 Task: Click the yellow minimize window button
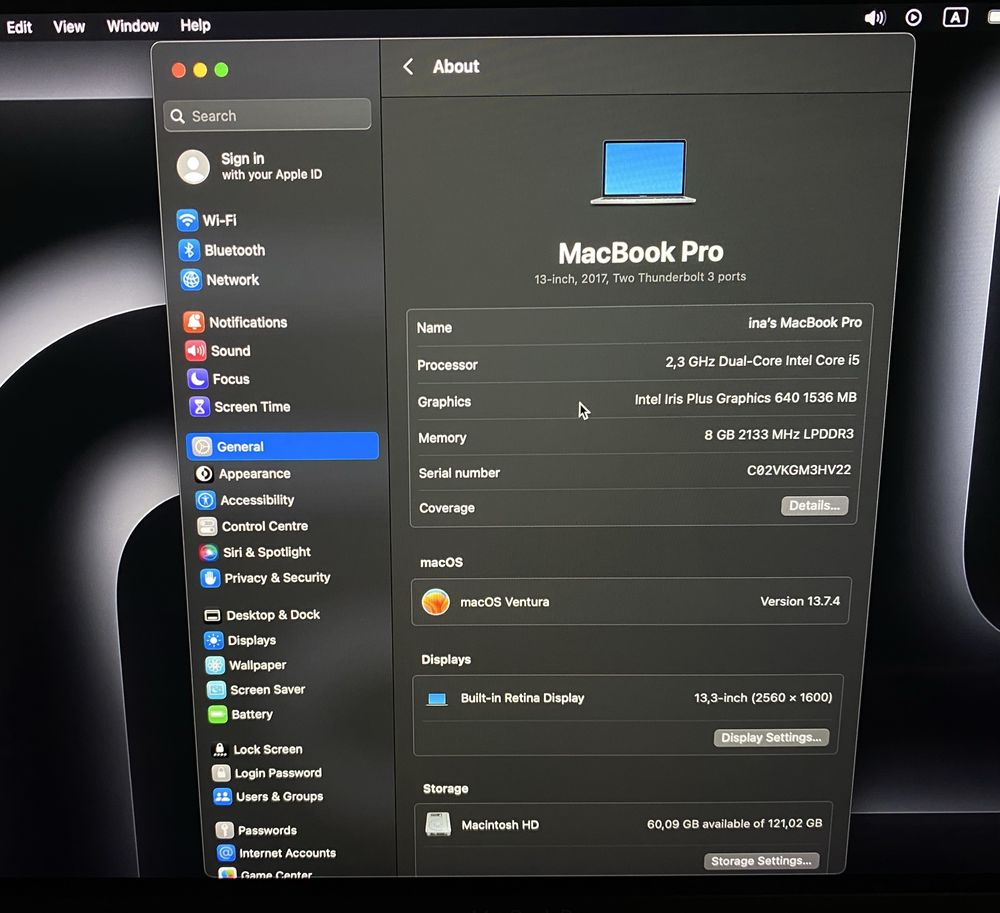click(x=200, y=70)
